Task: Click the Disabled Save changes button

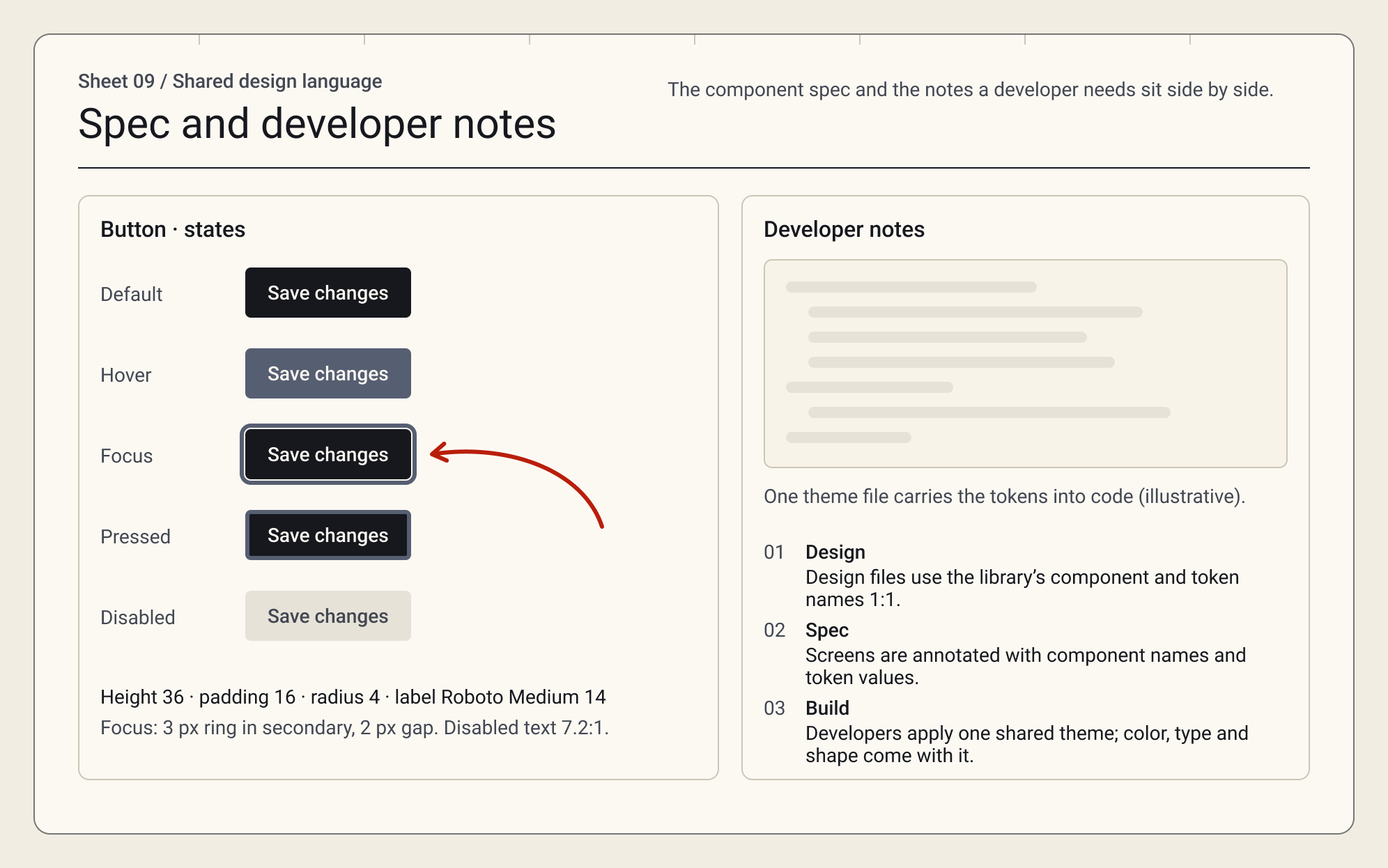Action: (327, 616)
